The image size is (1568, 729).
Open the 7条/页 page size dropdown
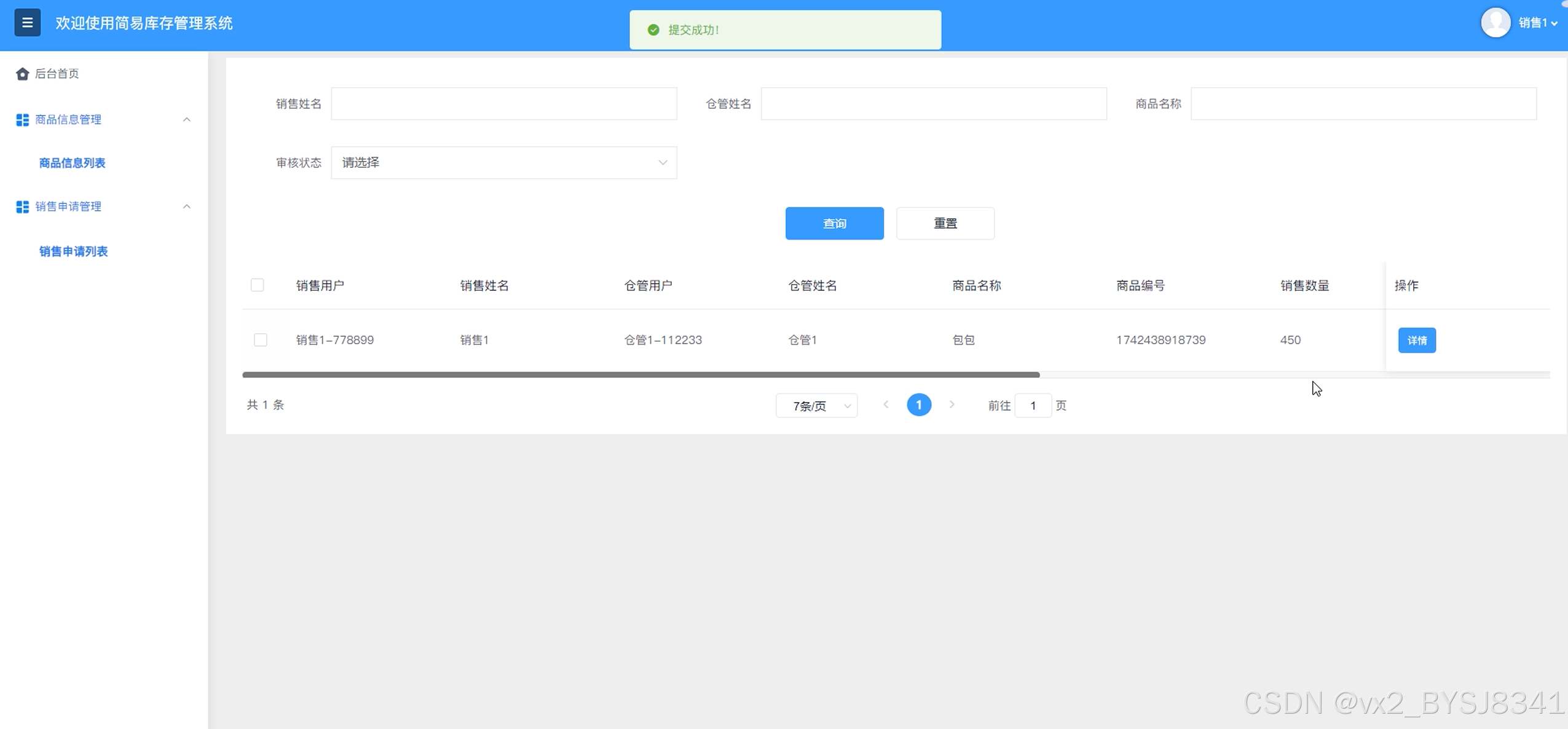coord(816,406)
